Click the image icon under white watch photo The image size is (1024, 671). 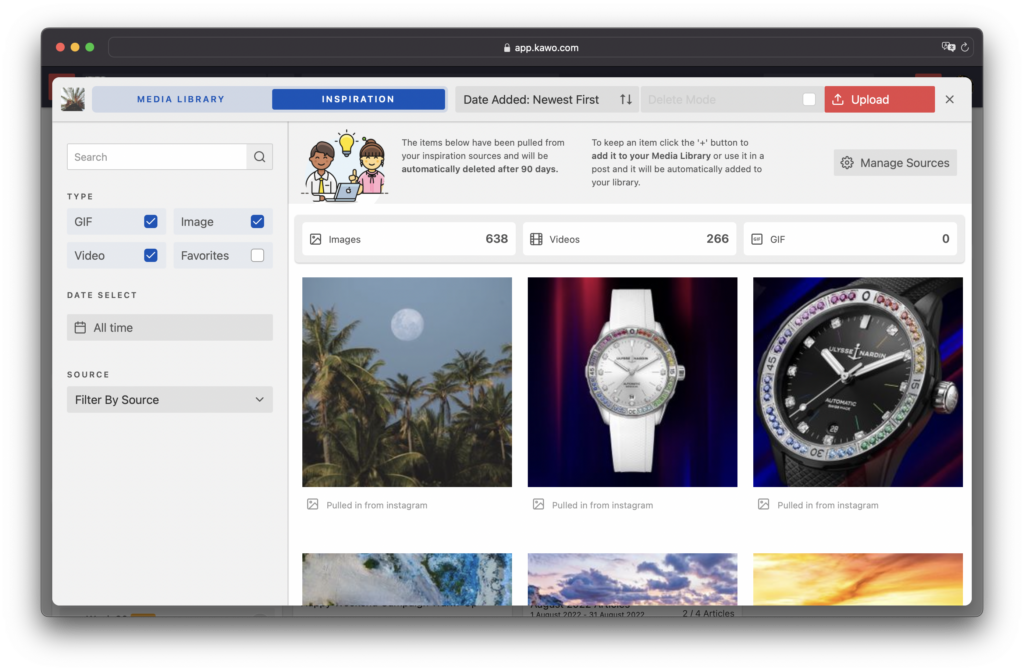click(538, 504)
